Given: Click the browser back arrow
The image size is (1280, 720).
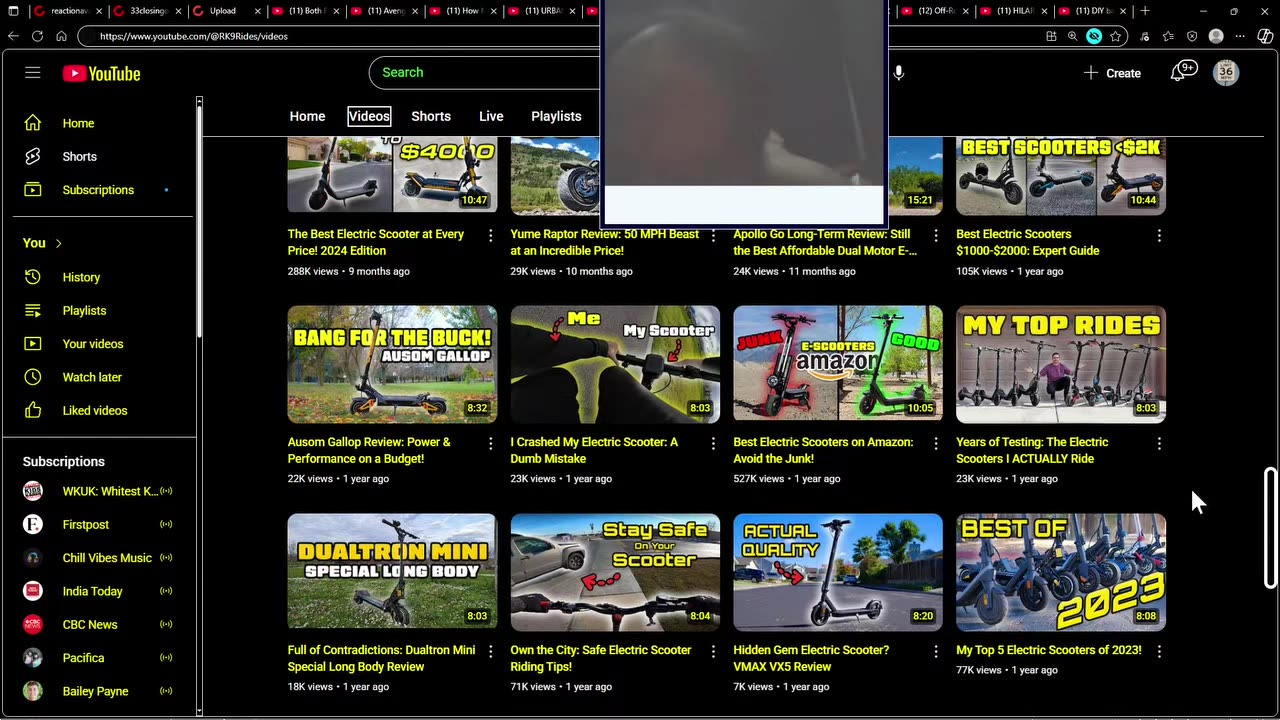Looking at the screenshot, I should [x=13, y=36].
